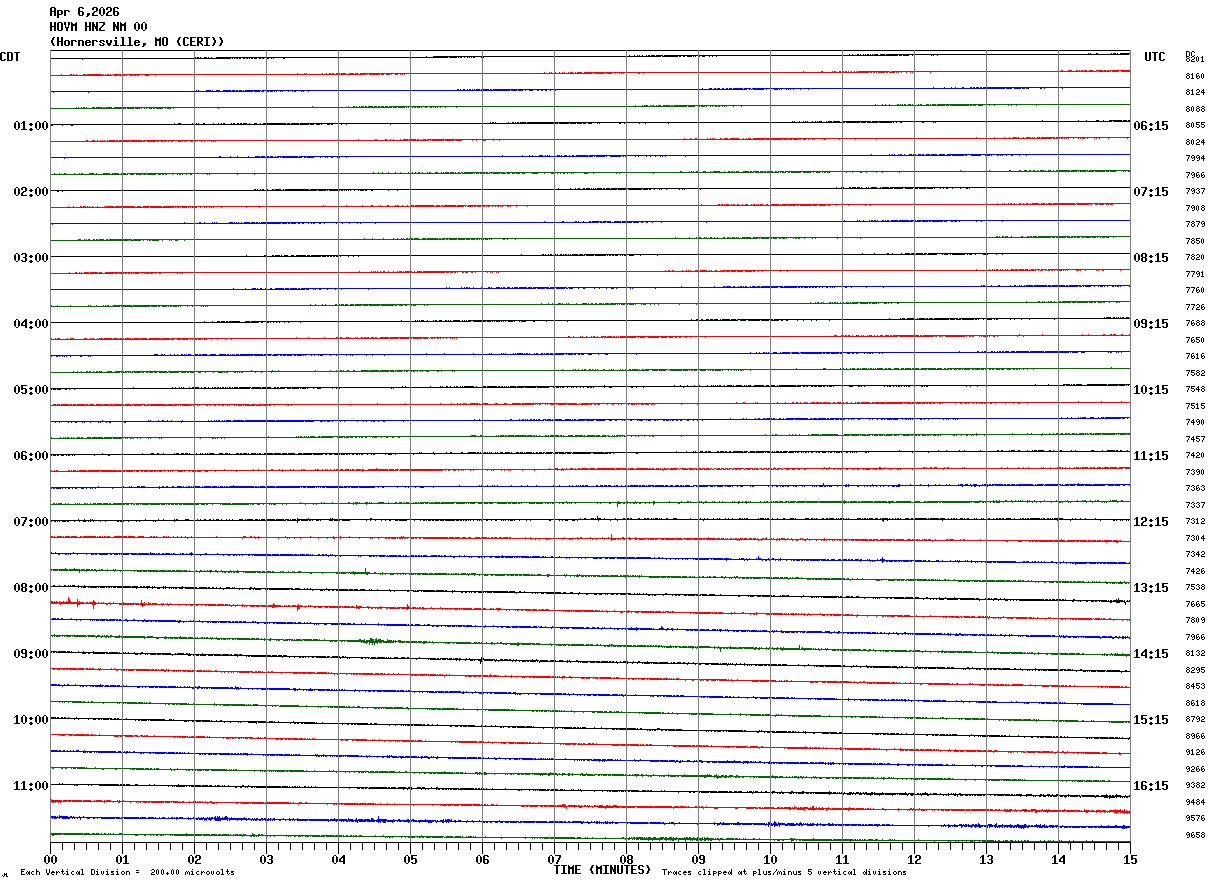Click the DC offset value "7616"
This screenshot has height=886, width=1210.
(x=1195, y=357)
